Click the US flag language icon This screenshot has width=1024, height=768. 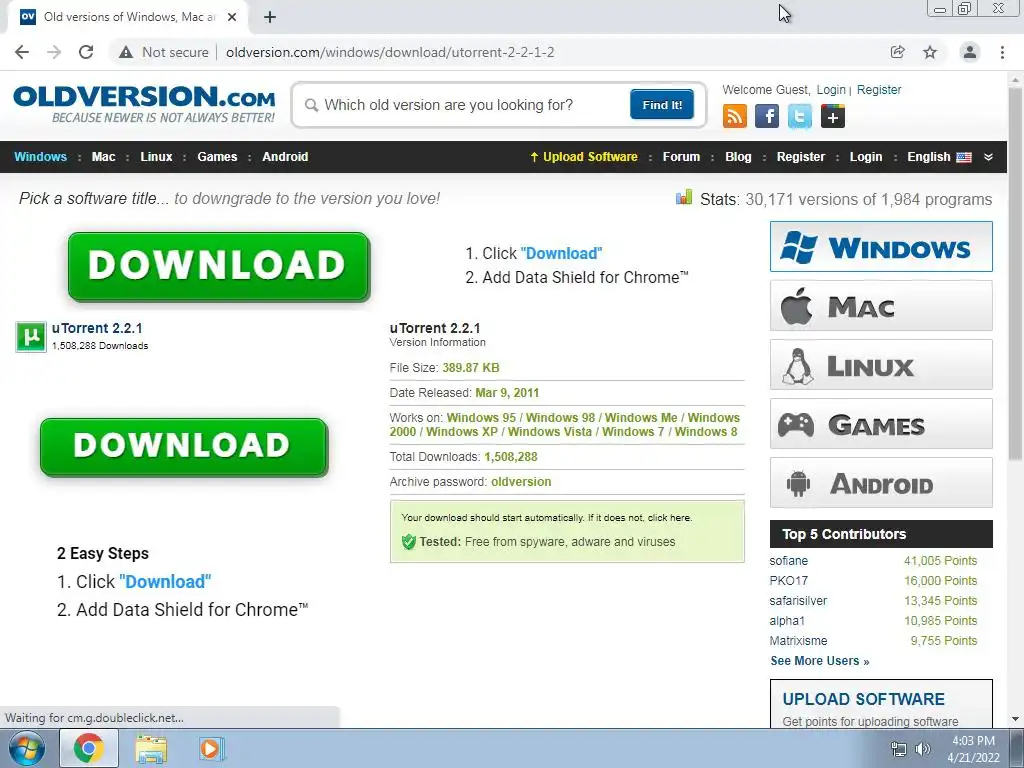coord(964,157)
